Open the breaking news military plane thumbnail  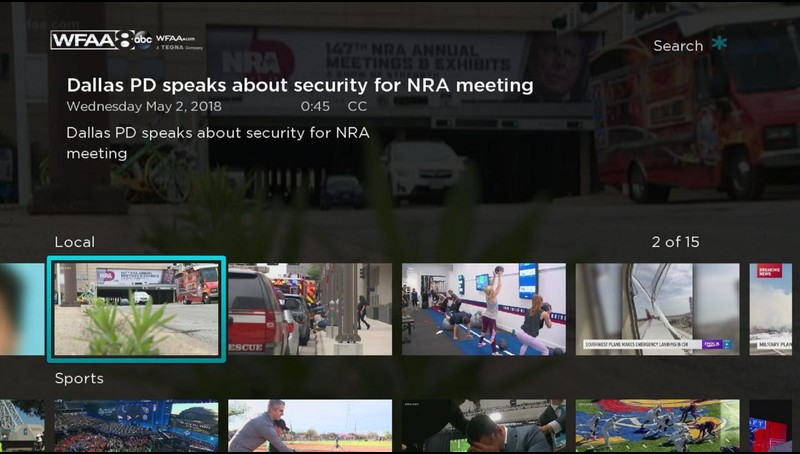[x=770, y=309]
